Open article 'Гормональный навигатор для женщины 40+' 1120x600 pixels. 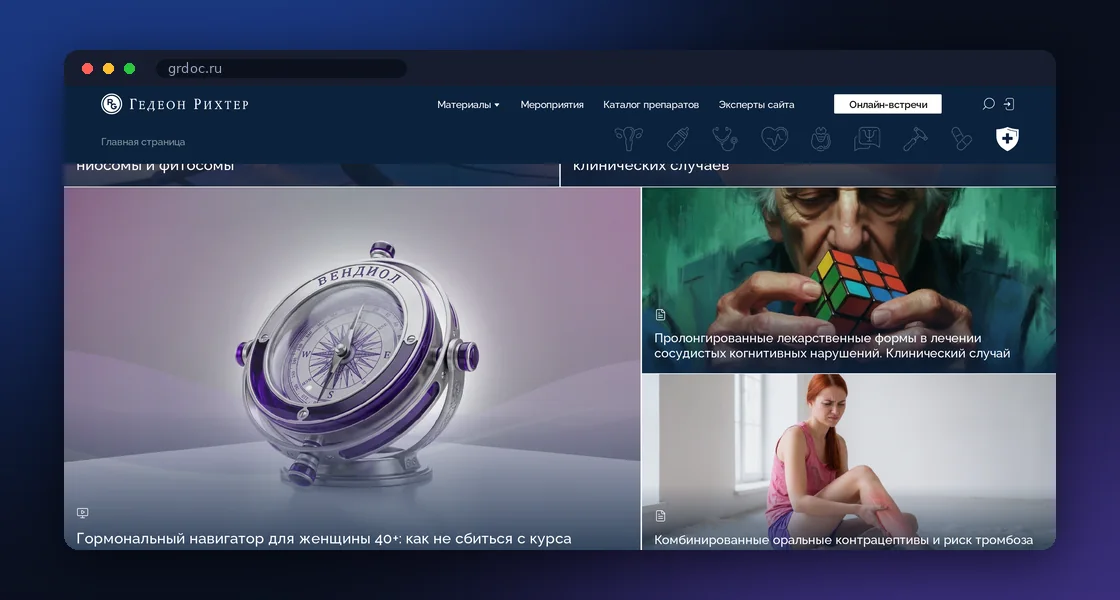324,539
